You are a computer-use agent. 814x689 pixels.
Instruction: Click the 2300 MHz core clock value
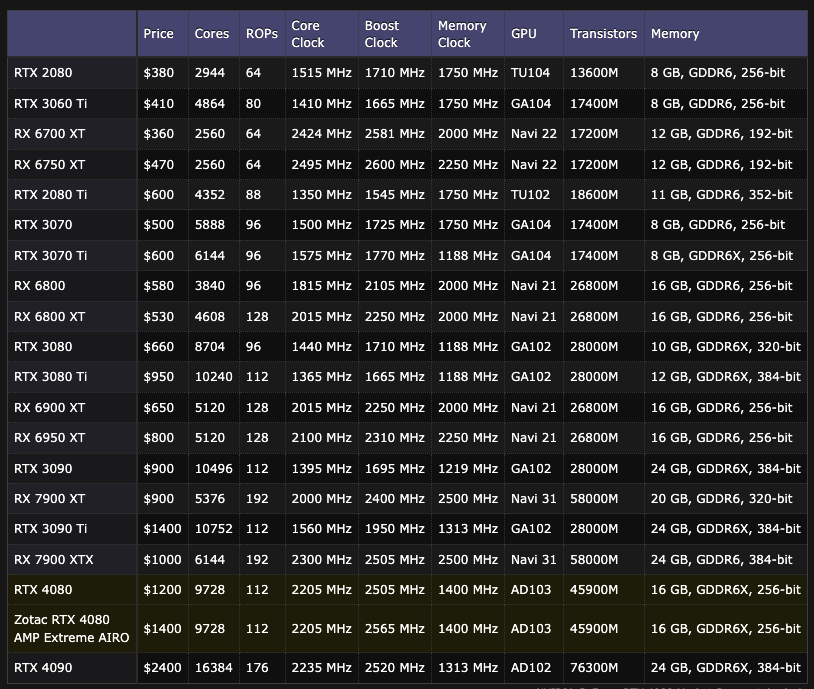point(321,560)
